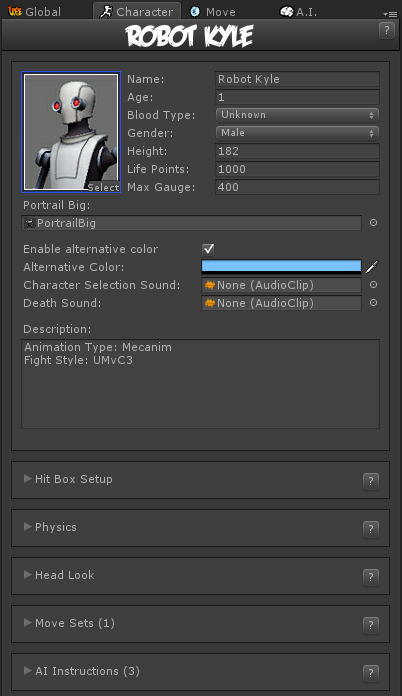402x696 pixels.
Task: Open the Gender dropdown
Action: coord(297,133)
